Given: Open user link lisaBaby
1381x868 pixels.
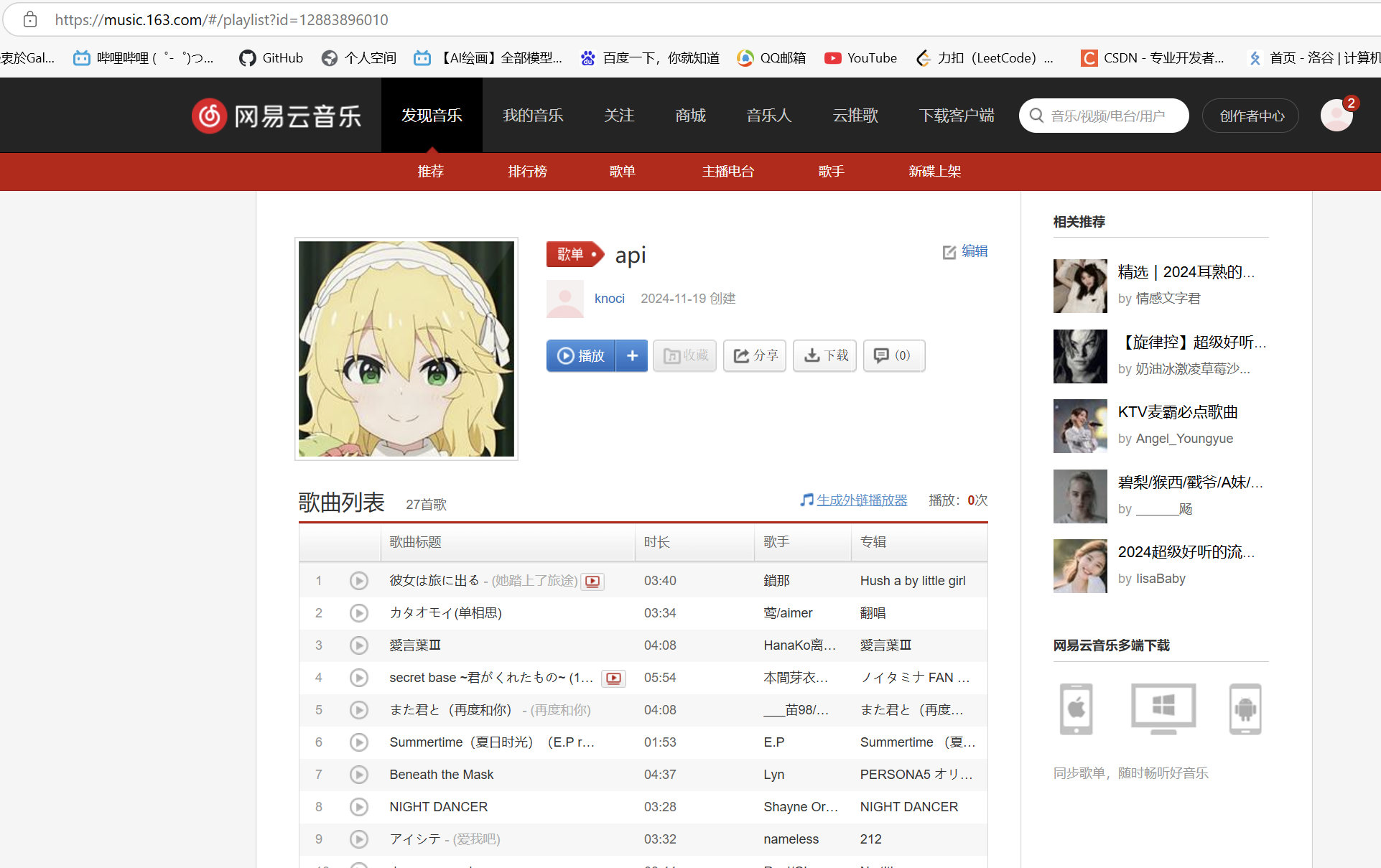Looking at the screenshot, I should 1161,579.
